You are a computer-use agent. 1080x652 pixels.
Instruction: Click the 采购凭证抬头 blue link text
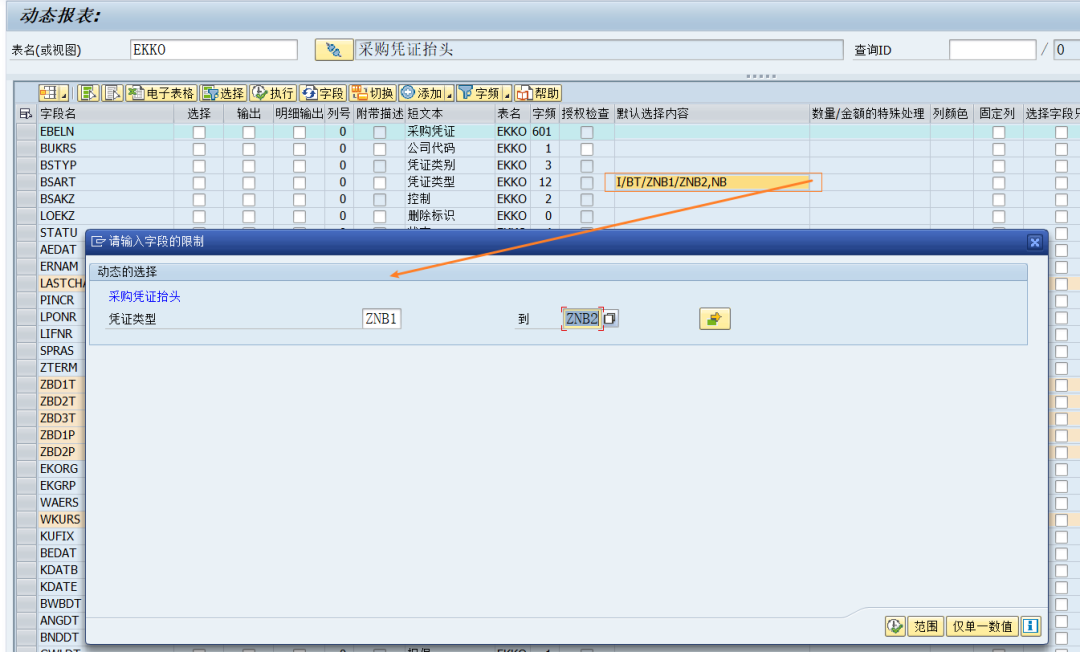click(145, 297)
